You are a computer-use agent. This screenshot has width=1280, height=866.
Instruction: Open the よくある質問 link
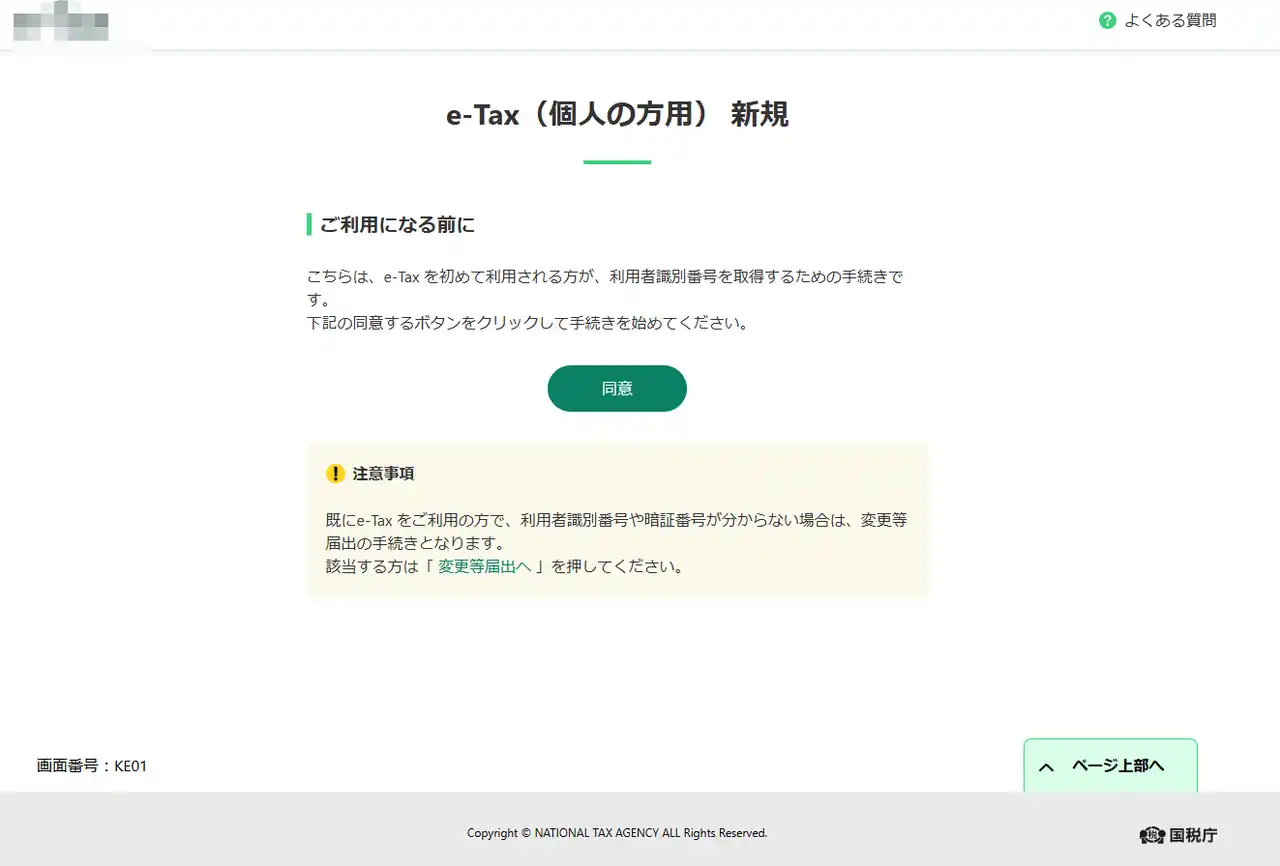click(x=1170, y=20)
